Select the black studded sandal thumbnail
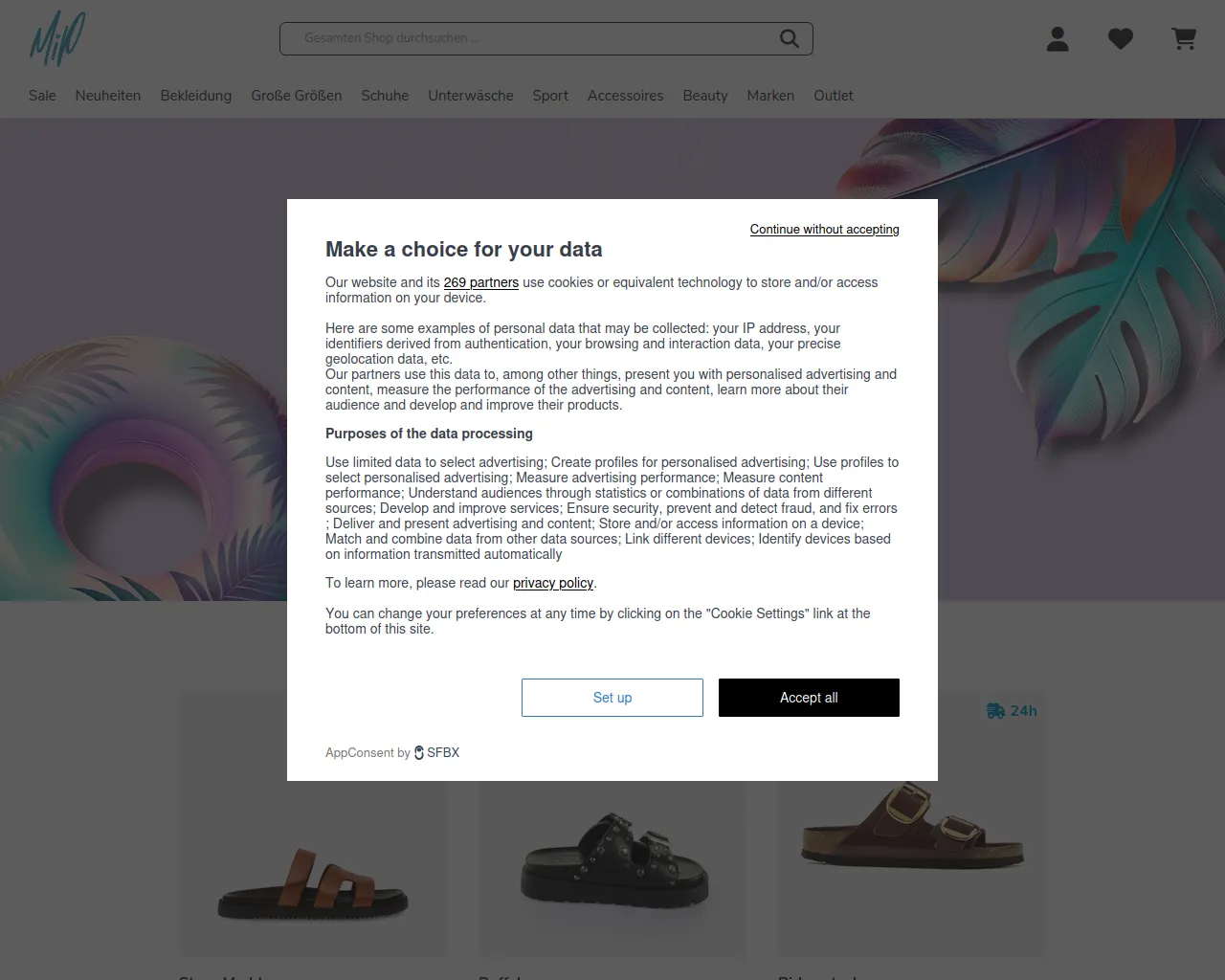1225x980 pixels. (x=612, y=861)
